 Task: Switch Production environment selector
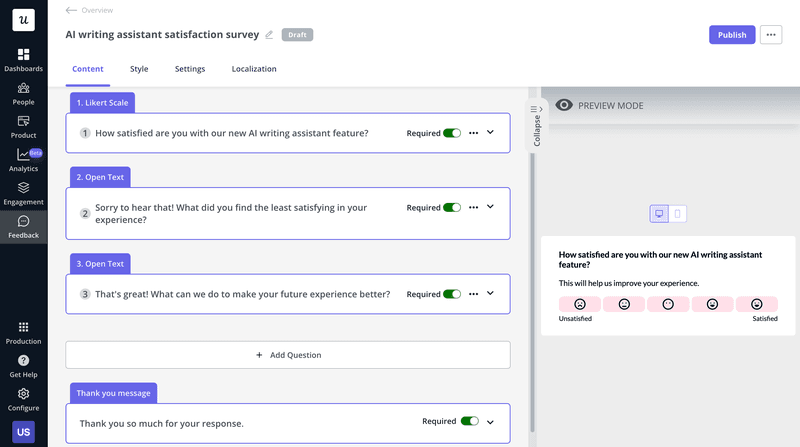(x=23, y=333)
